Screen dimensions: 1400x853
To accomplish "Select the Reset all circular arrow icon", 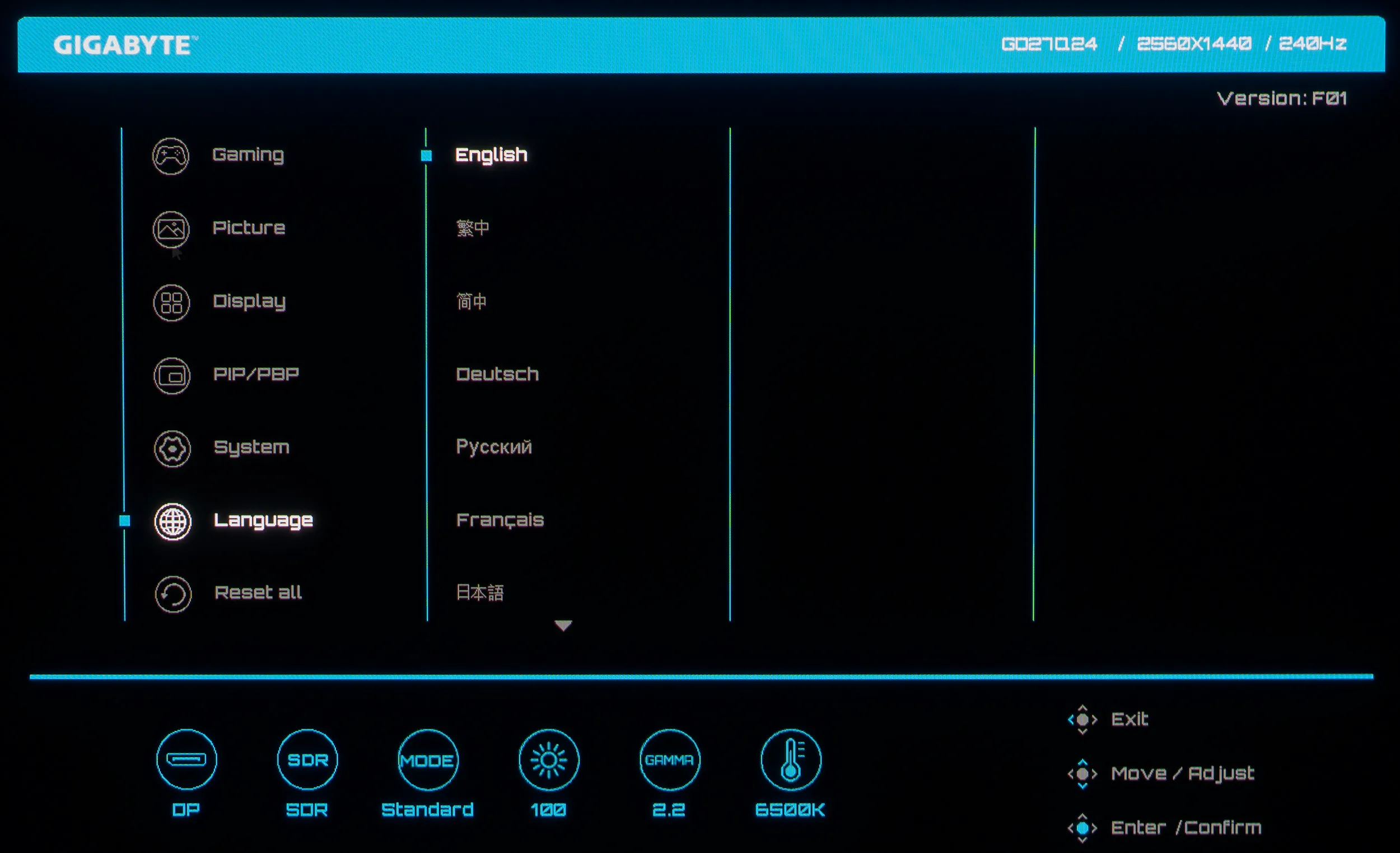I will (x=172, y=594).
